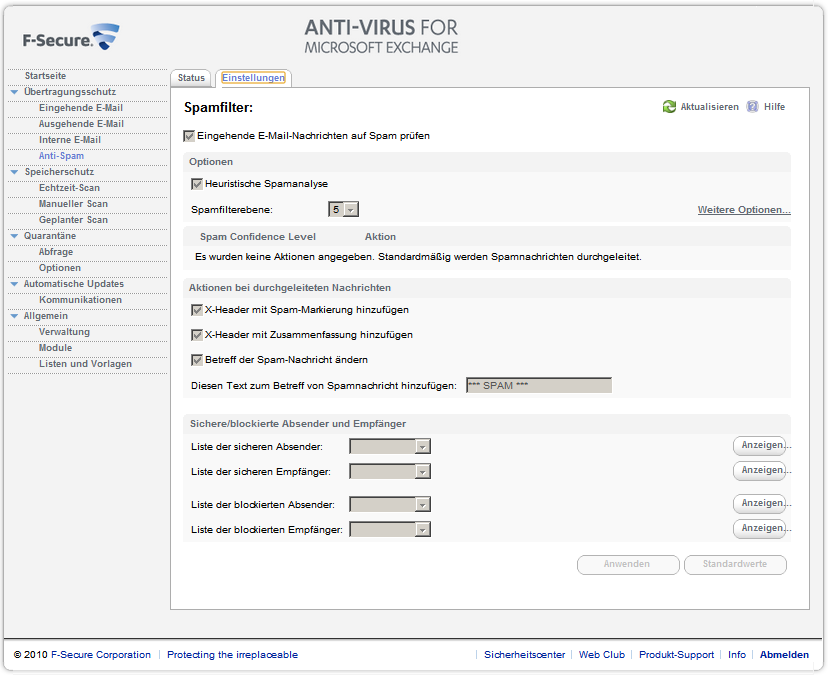Open the Web Club footer link
The height and width of the screenshot is (675, 828).
coord(602,655)
